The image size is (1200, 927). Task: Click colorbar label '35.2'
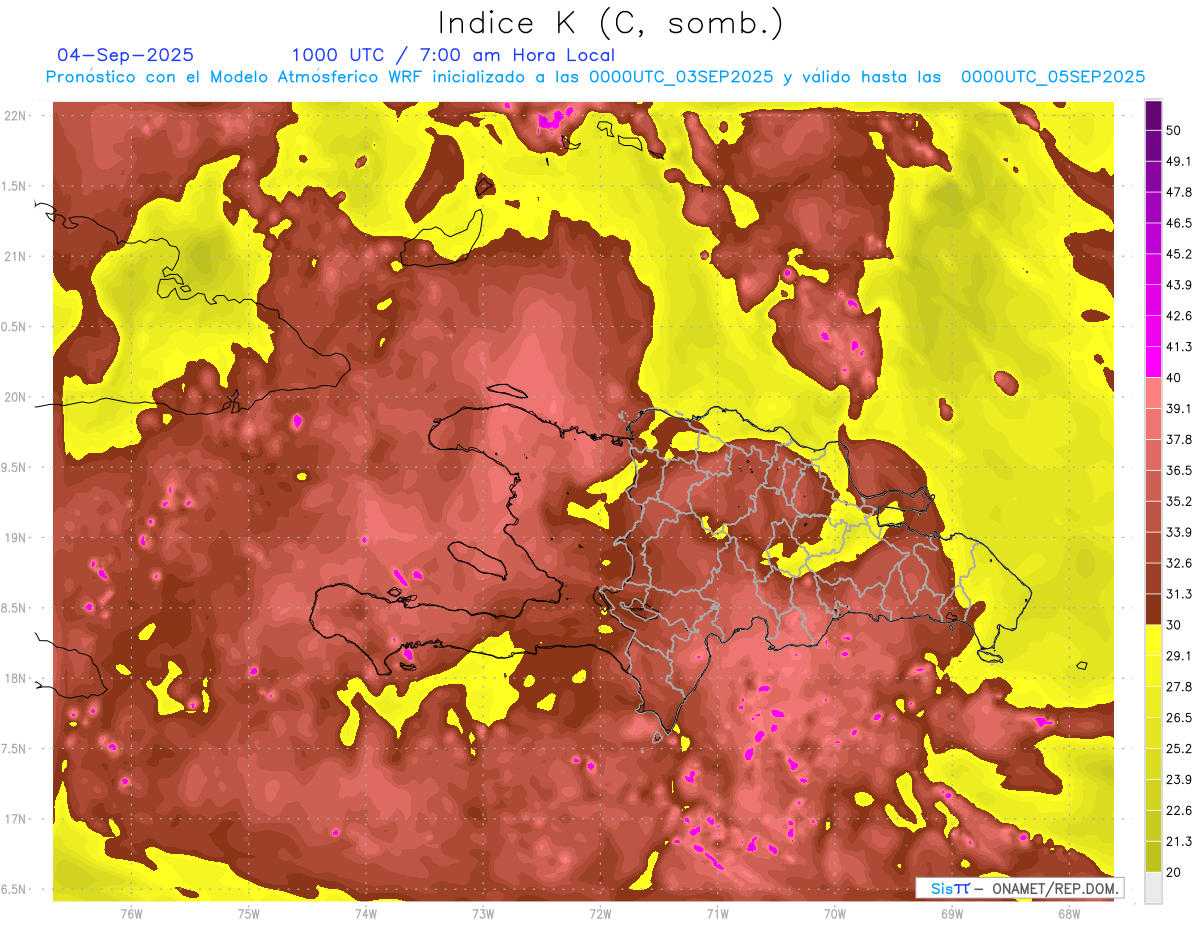click(x=1179, y=501)
